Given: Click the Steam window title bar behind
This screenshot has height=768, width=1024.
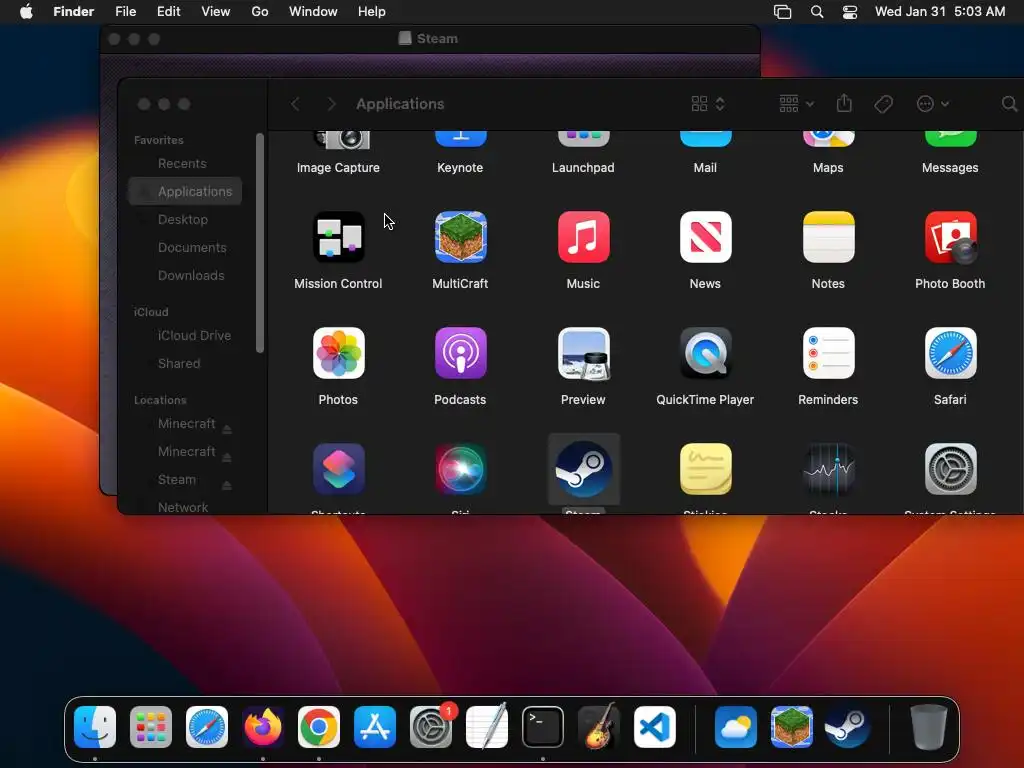Looking at the screenshot, I should 430,39.
